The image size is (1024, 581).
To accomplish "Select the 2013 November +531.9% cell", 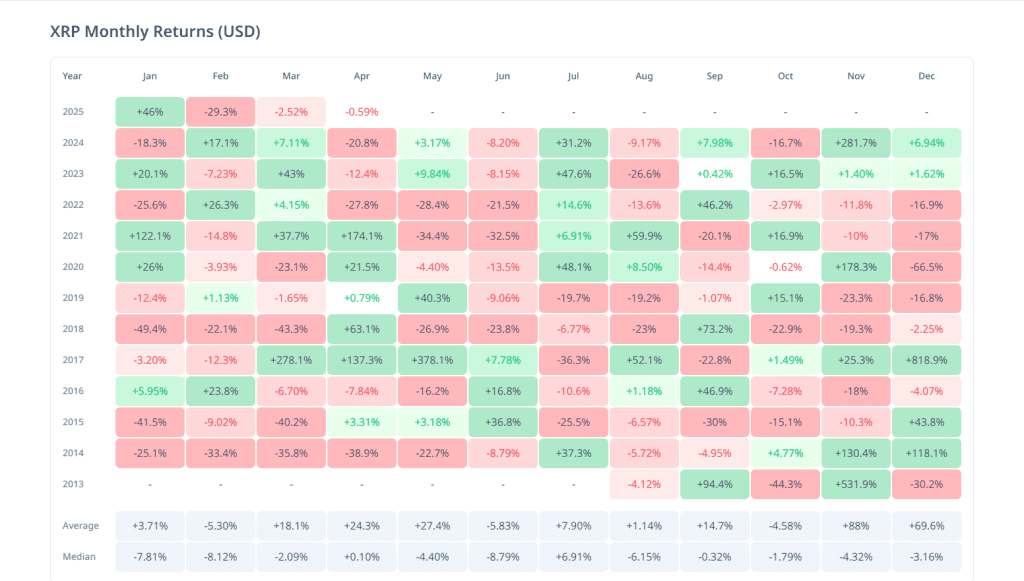I will point(856,484).
